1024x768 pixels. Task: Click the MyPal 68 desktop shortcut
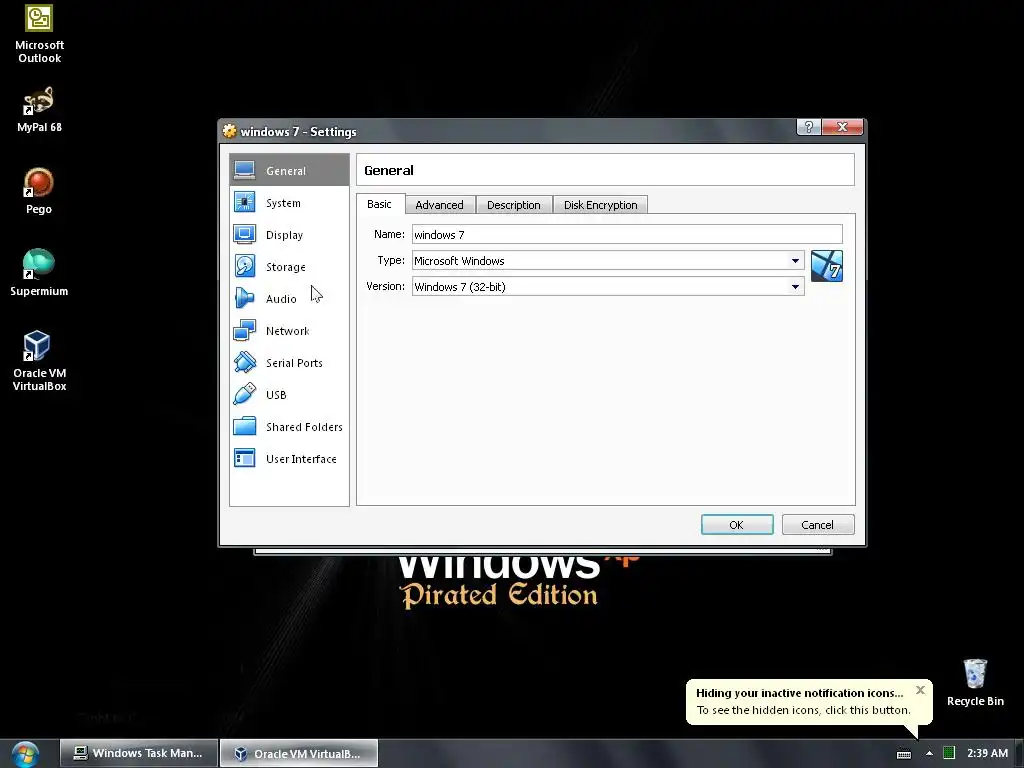click(39, 110)
